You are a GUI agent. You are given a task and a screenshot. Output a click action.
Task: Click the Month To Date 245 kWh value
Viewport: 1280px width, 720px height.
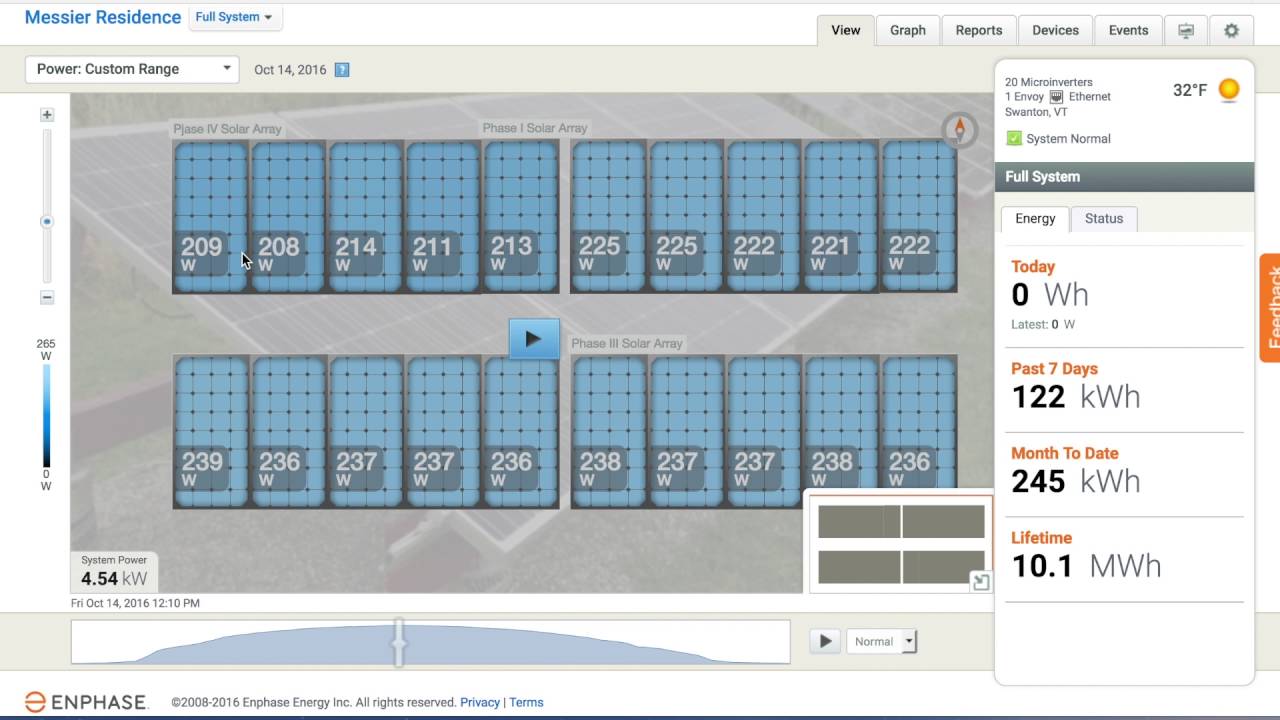pyautogui.click(x=1075, y=481)
